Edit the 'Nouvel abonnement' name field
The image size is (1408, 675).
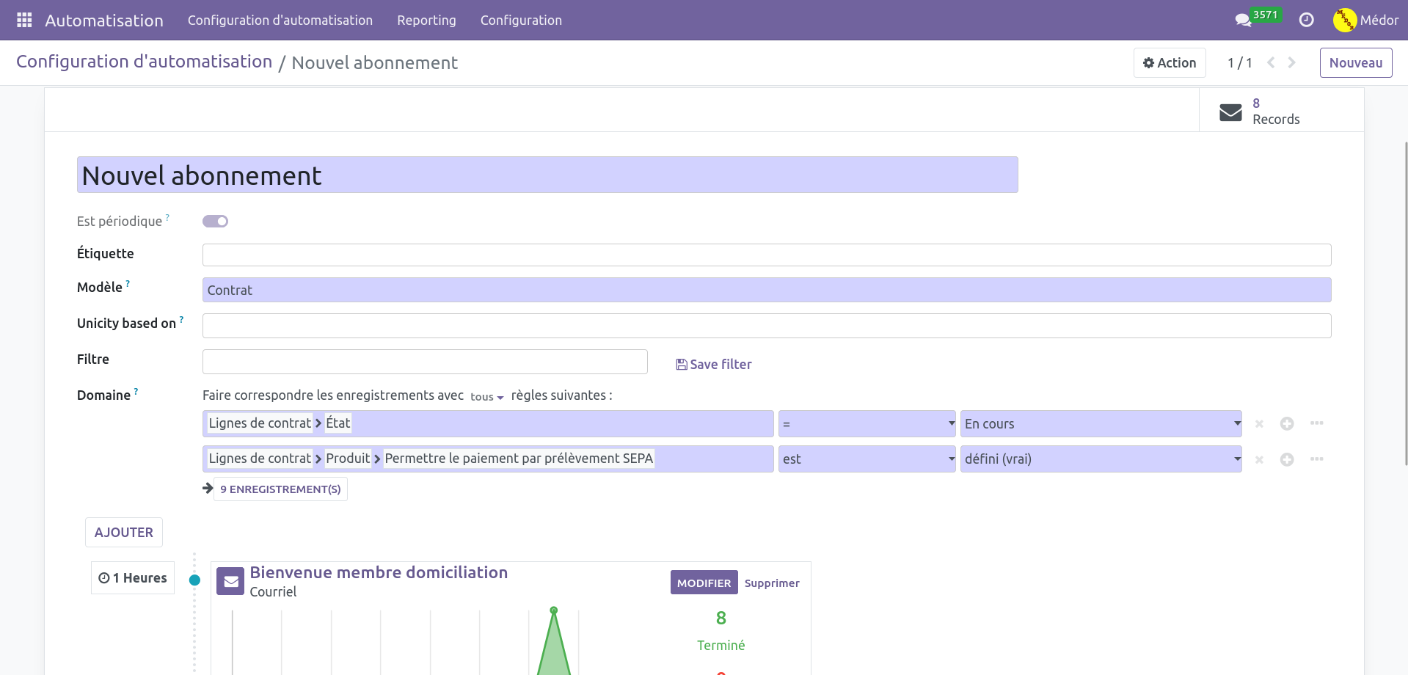point(547,175)
